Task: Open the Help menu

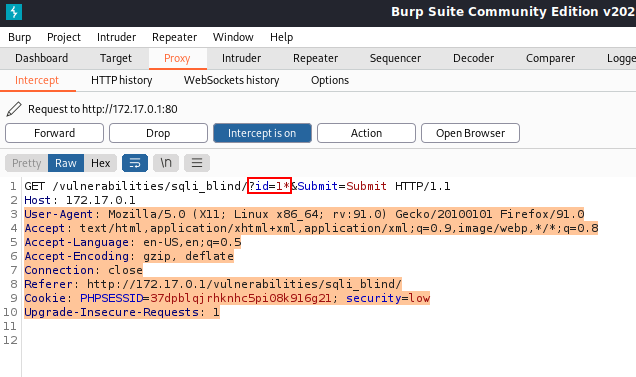Action: (281, 37)
